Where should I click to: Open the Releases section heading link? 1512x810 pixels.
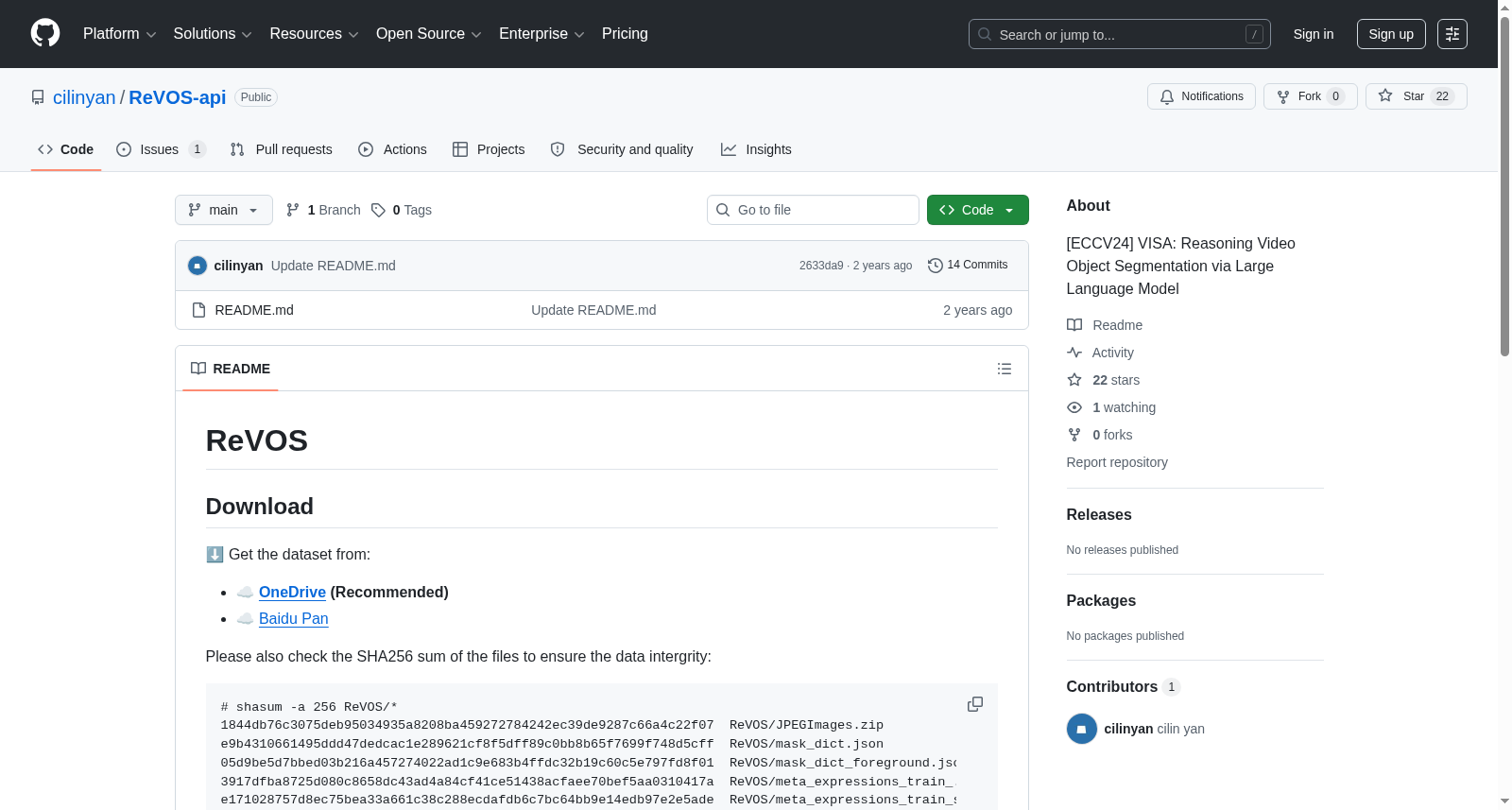[x=1099, y=514]
